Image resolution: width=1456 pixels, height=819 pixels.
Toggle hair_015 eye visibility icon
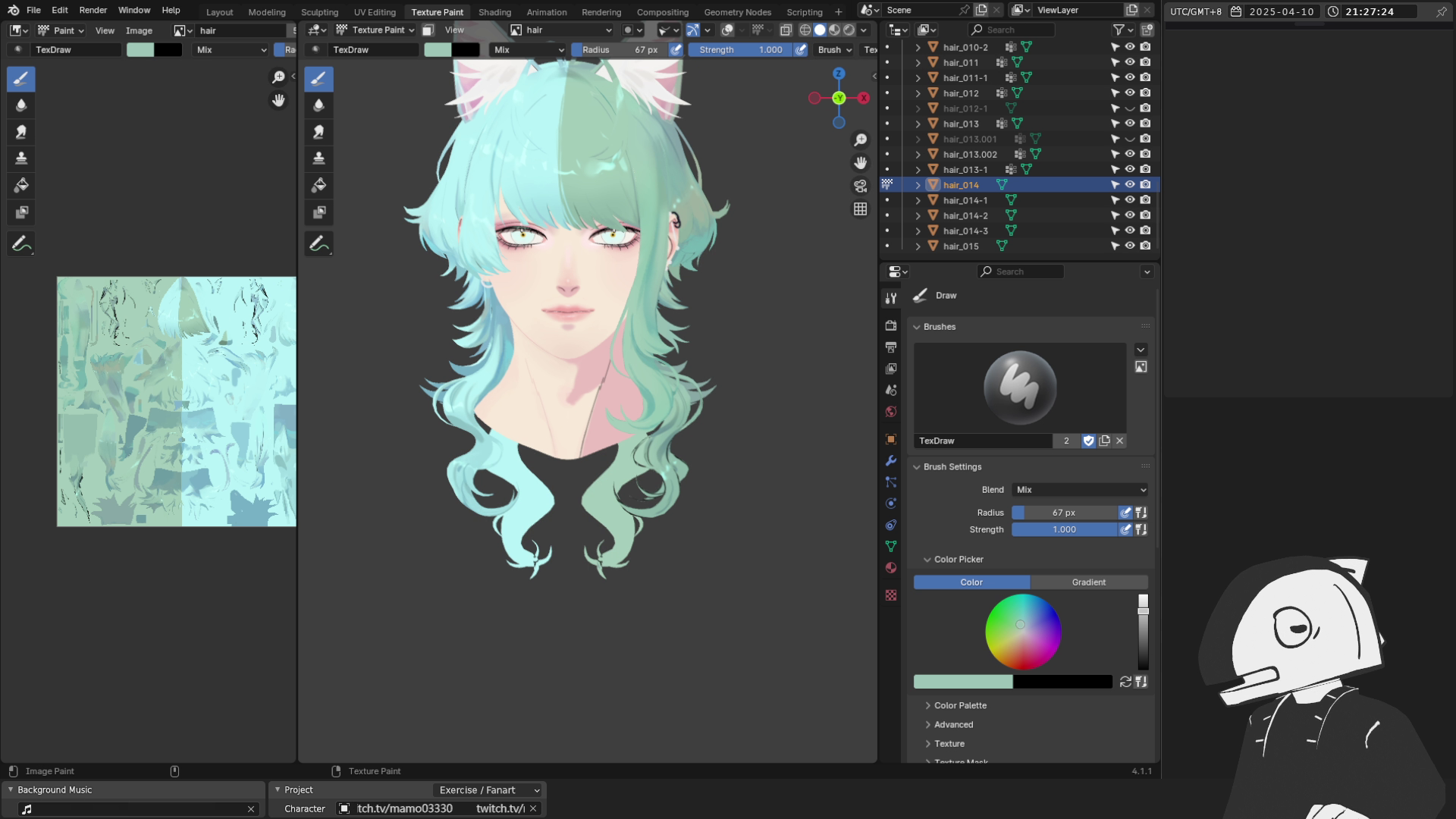(x=1130, y=246)
